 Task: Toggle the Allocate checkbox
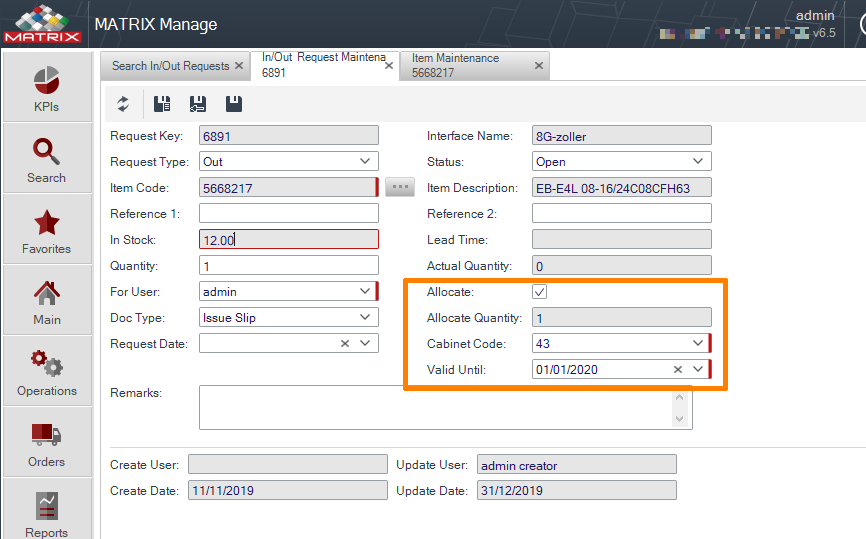540,292
